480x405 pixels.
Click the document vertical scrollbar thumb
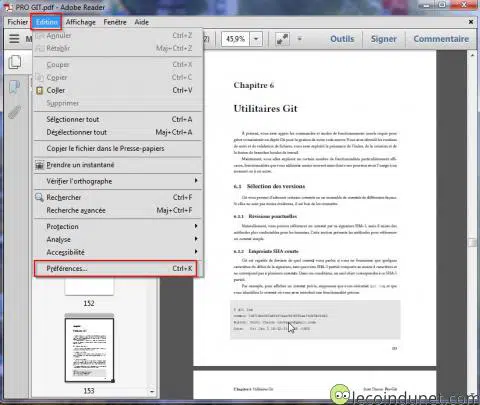pos(472,242)
